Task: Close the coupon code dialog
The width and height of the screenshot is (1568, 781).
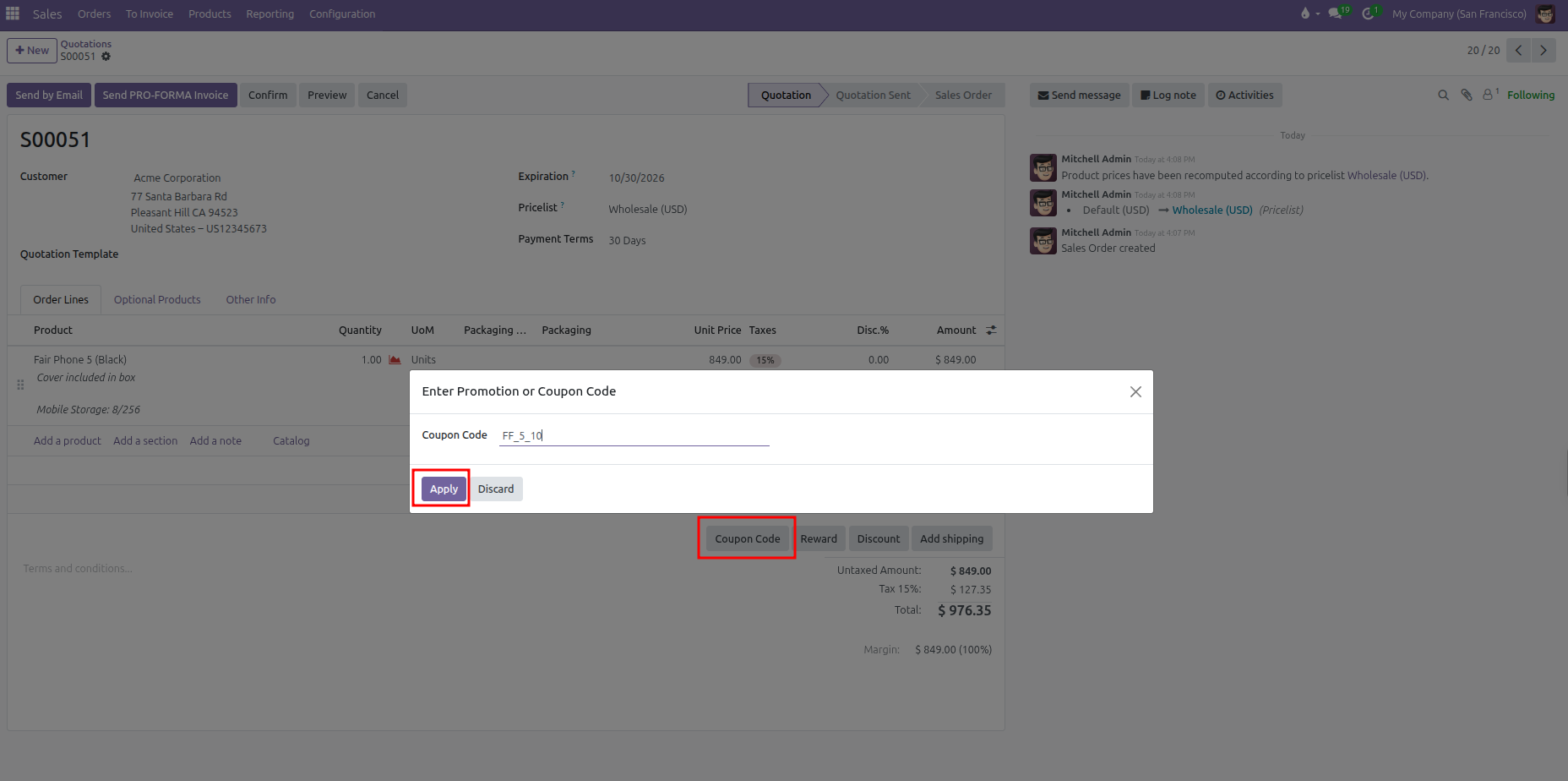Action: click(x=1135, y=391)
